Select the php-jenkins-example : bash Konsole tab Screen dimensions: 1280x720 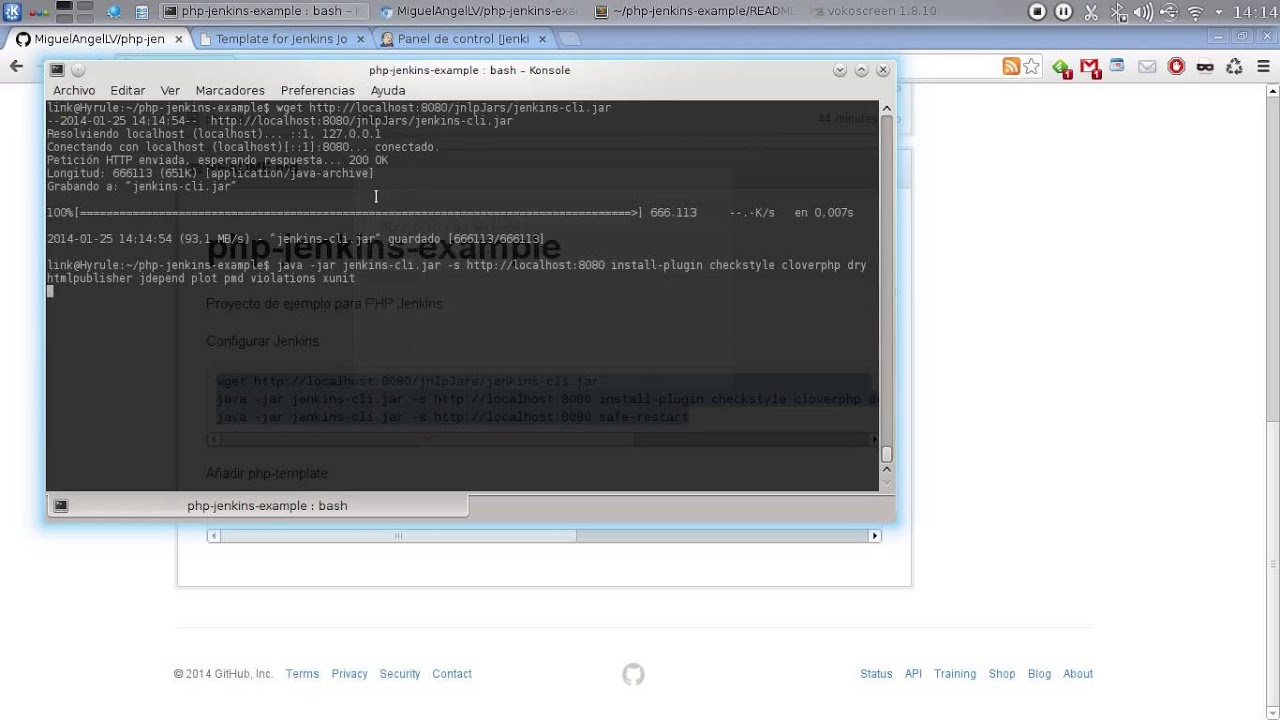(257, 505)
